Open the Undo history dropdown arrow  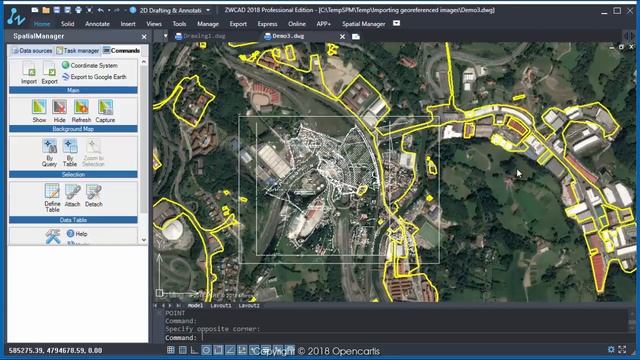click(109, 10)
